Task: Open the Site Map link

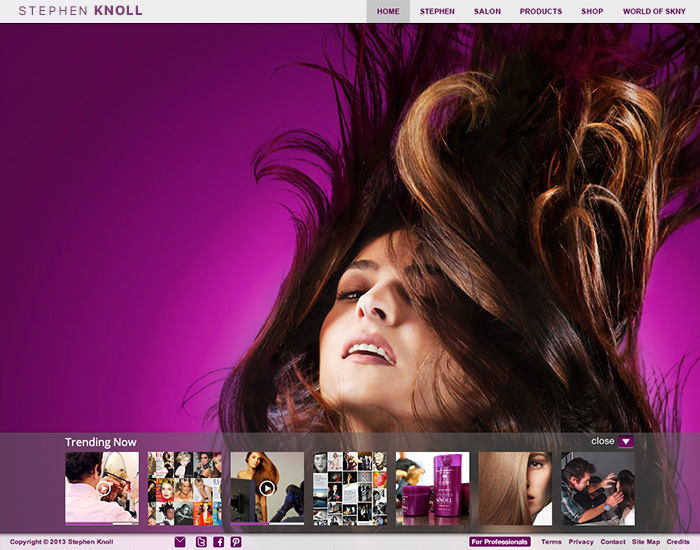Action: (x=646, y=542)
